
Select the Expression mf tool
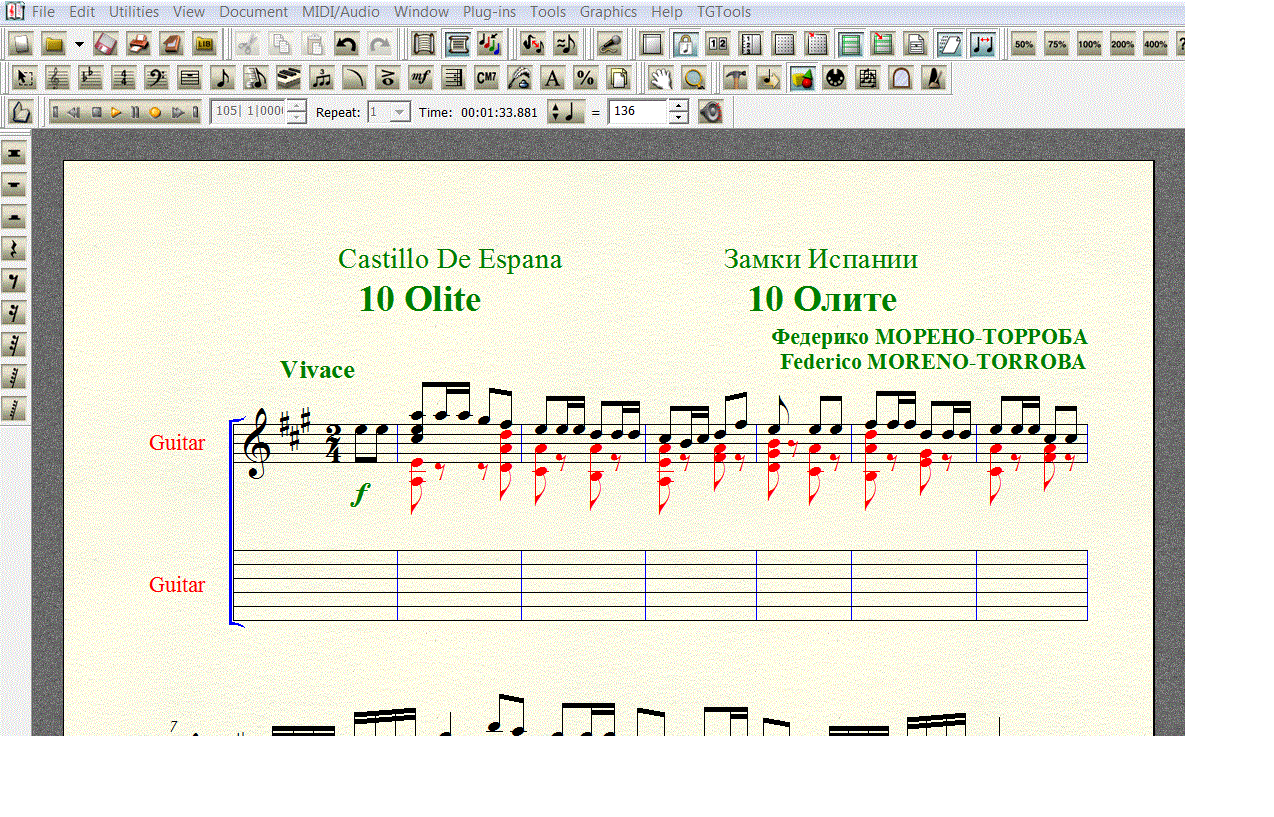(421, 78)
